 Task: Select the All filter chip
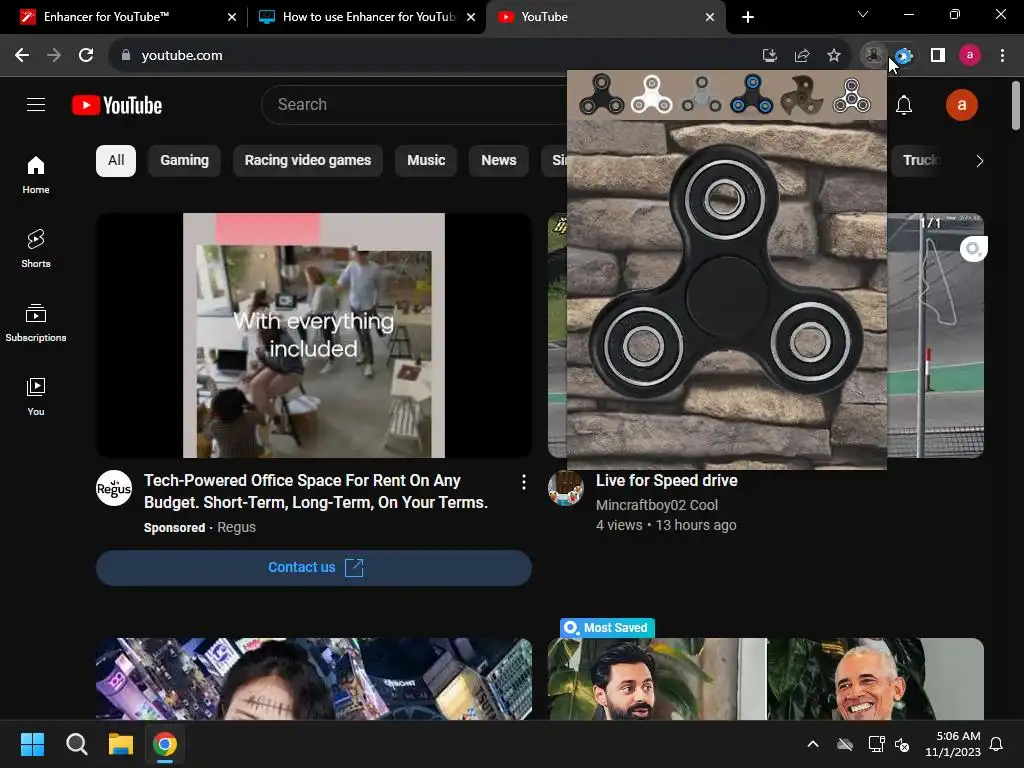click(x=116, y=161)
